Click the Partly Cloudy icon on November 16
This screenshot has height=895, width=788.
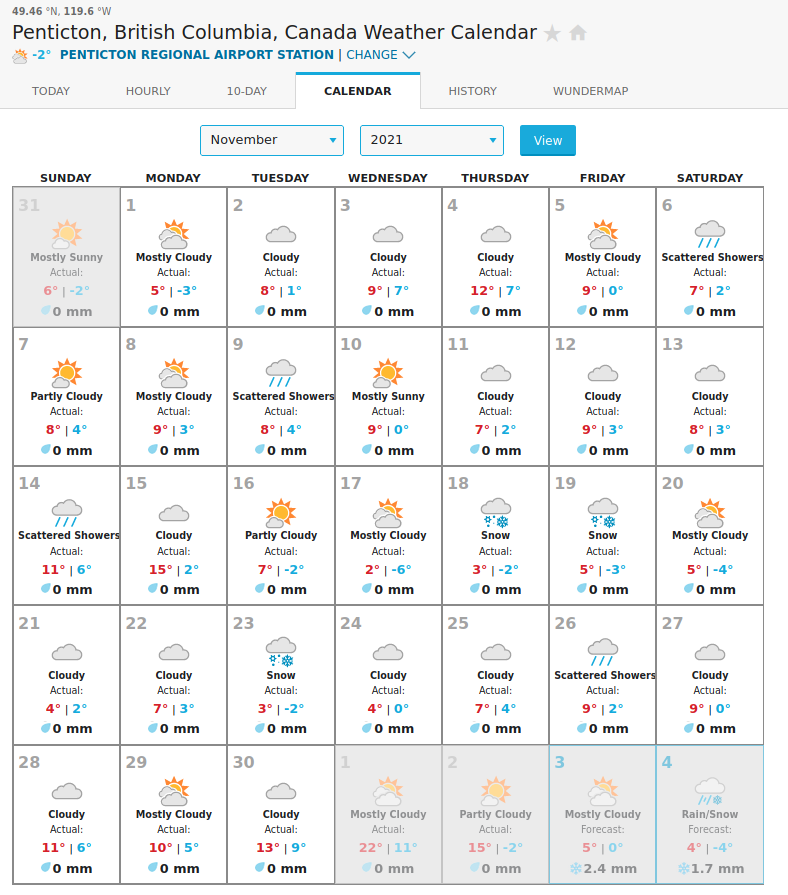(x=281, y=513)
